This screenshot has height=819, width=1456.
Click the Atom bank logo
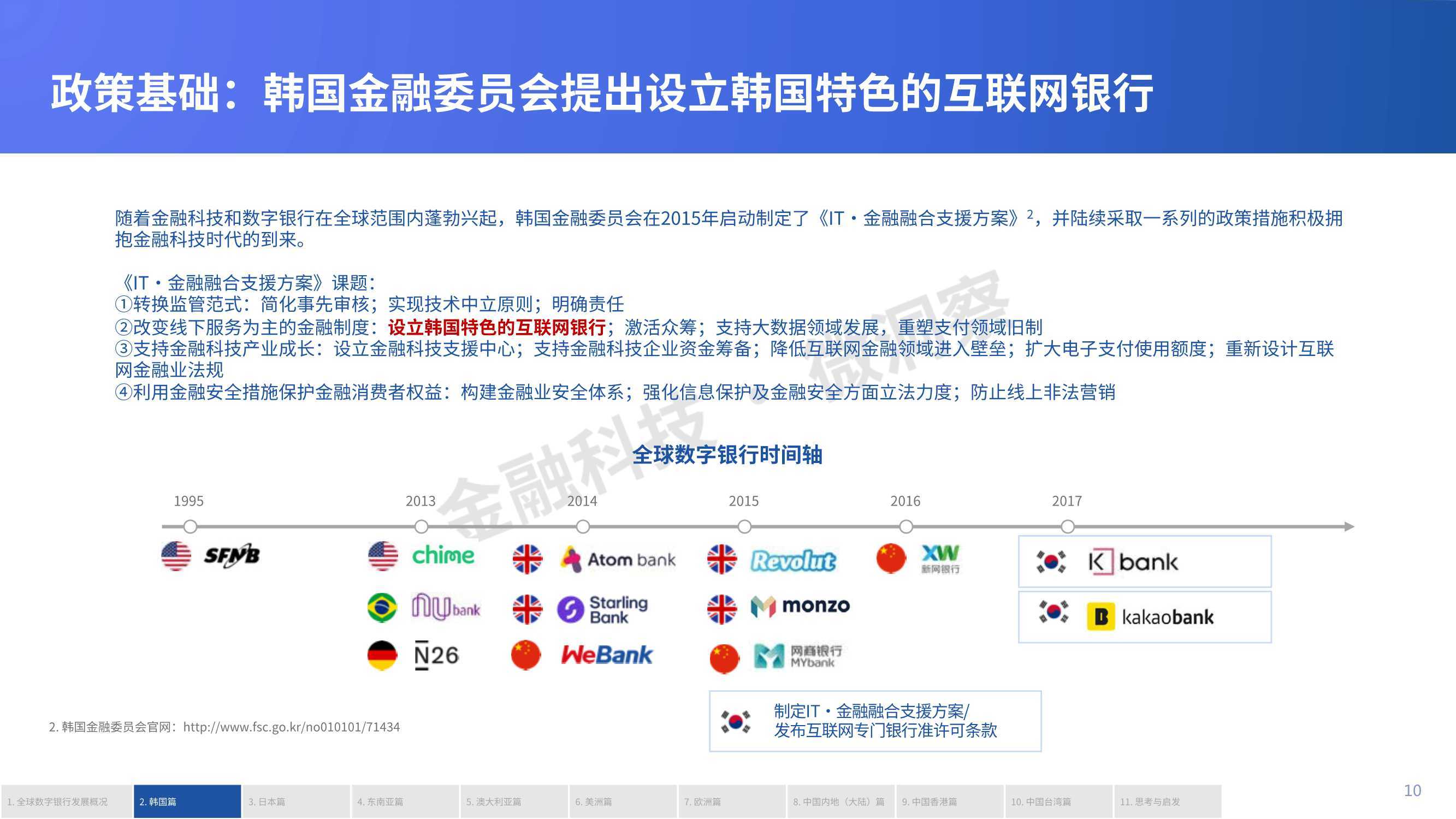pyautogui.click(x=618, y=559)
